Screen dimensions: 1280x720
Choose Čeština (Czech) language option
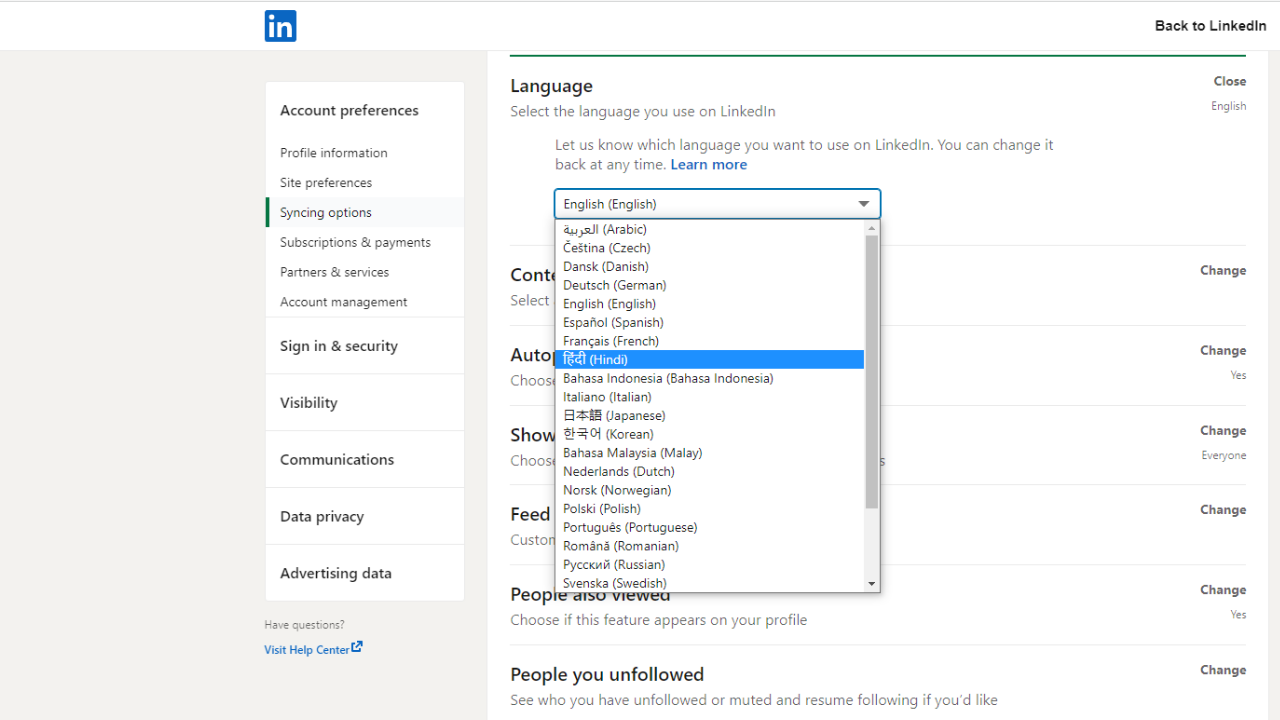pyautogui.click(x=709, y=248)
